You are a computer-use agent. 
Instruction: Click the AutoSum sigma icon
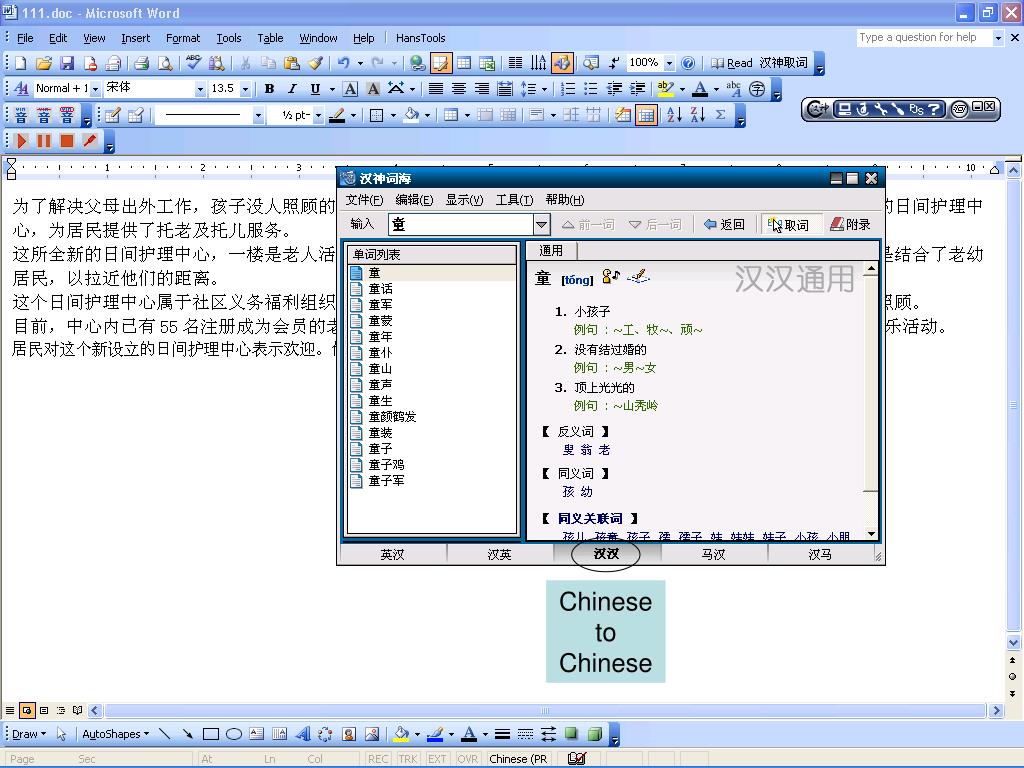tap(720, 115)
